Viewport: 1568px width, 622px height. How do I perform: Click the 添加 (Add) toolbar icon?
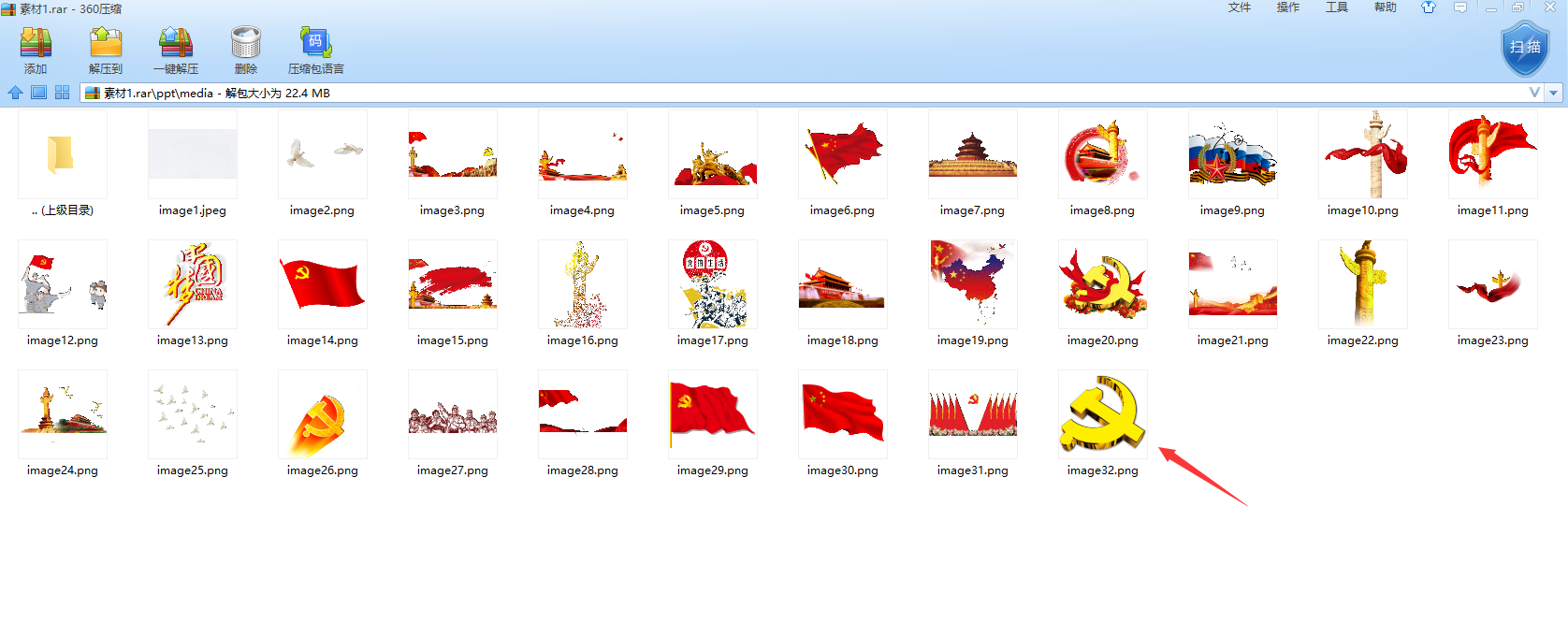point(36,43)
